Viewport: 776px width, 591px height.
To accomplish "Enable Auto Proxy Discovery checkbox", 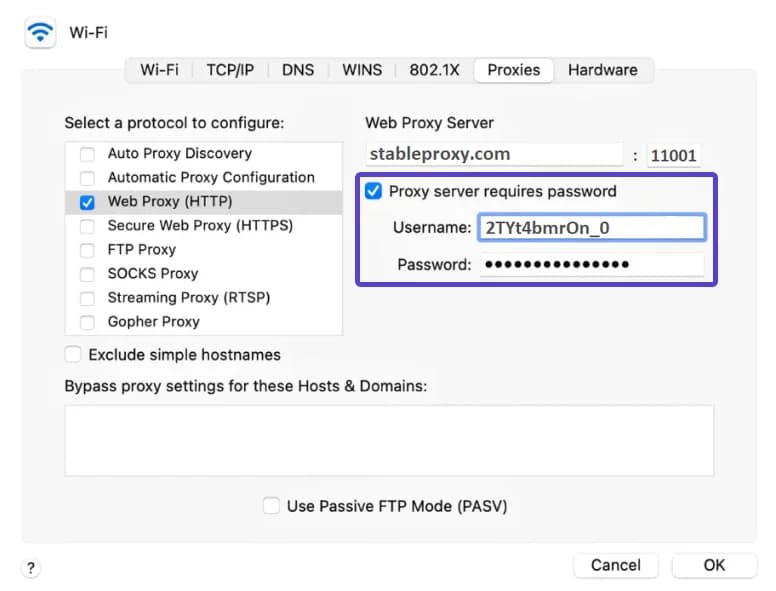I will coord(87,154).
